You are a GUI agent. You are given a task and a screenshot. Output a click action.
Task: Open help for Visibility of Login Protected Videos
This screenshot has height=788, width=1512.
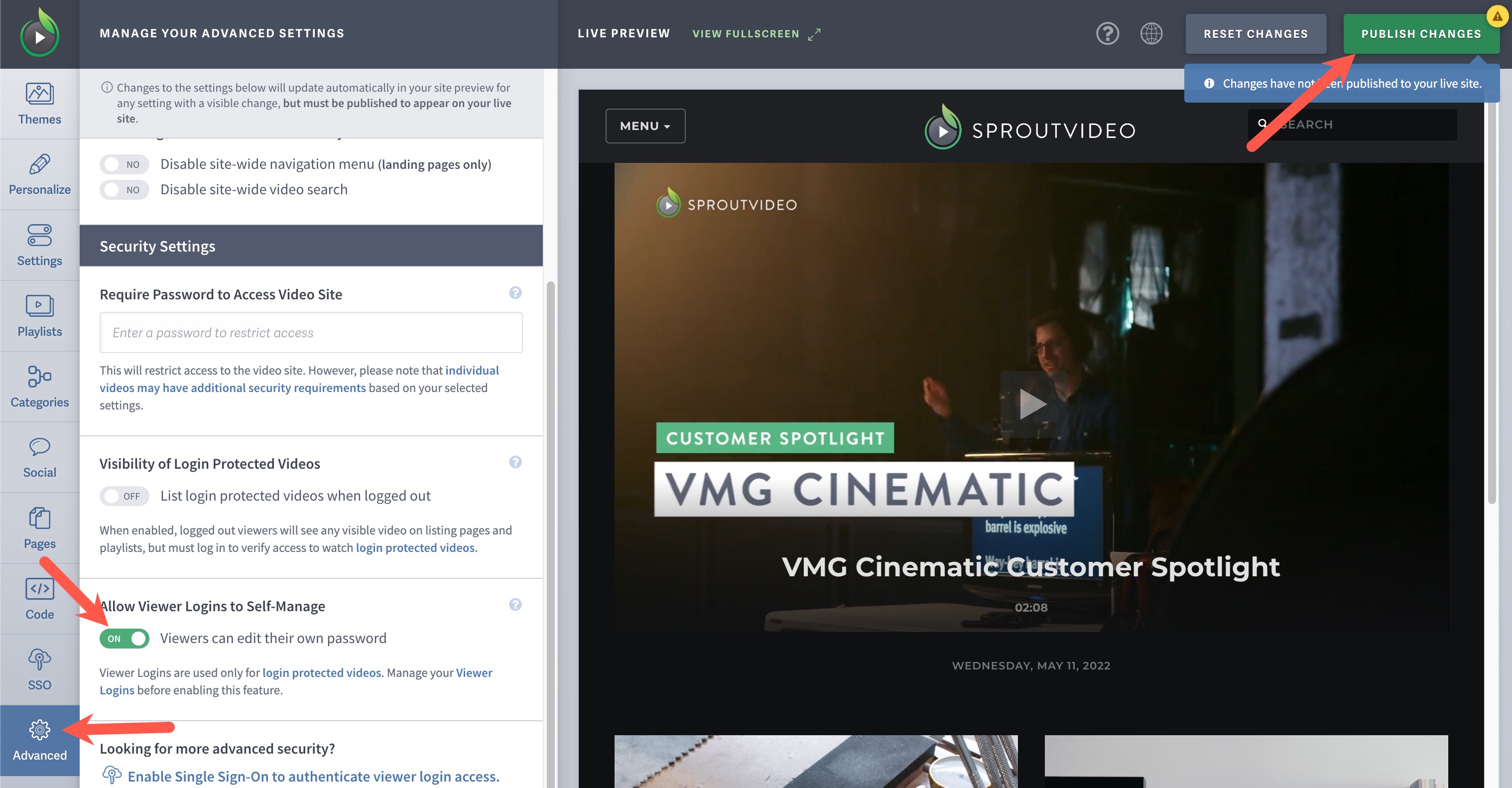click(x=515, y=462)
